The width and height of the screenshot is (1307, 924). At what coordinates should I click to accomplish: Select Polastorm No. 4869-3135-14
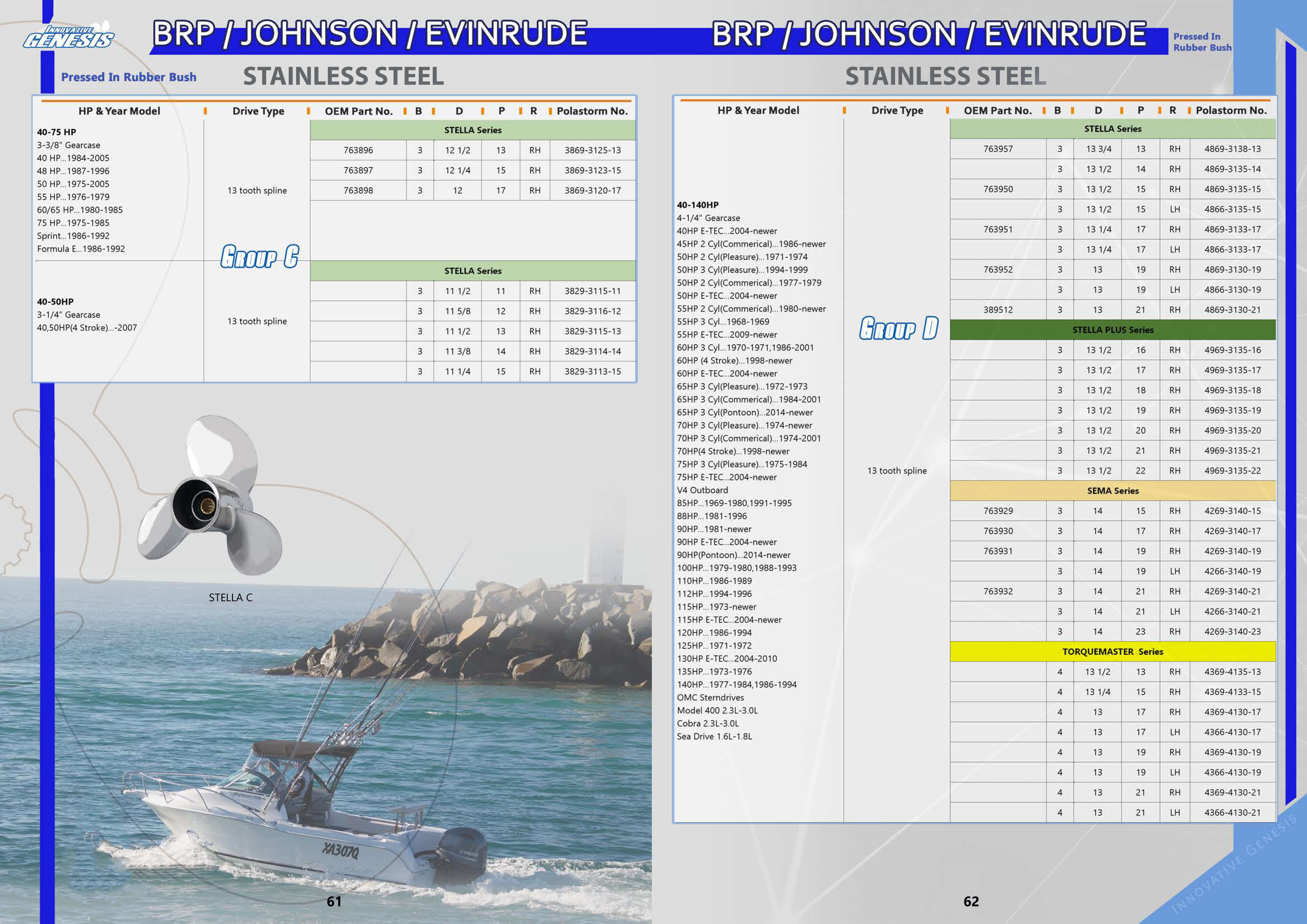tap(1232, 169)
